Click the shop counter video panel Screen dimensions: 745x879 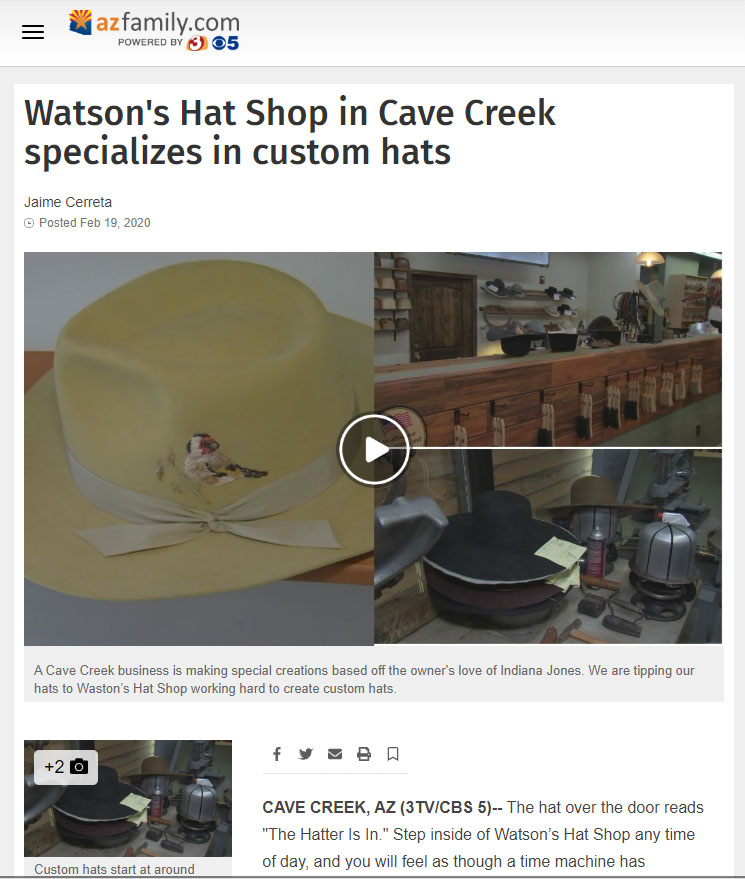[548, 349]
